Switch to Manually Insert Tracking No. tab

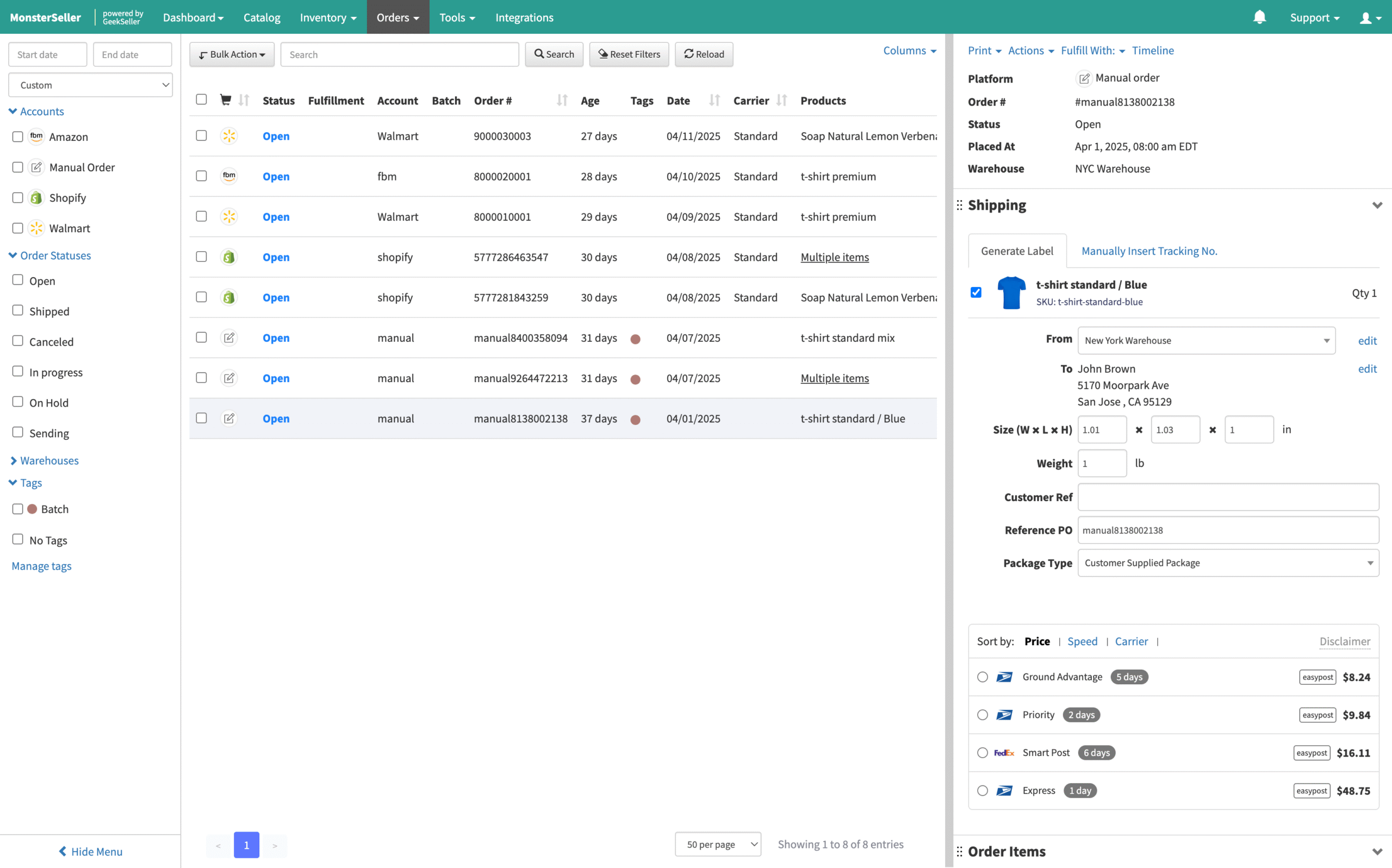click(x=1149, y=251)
